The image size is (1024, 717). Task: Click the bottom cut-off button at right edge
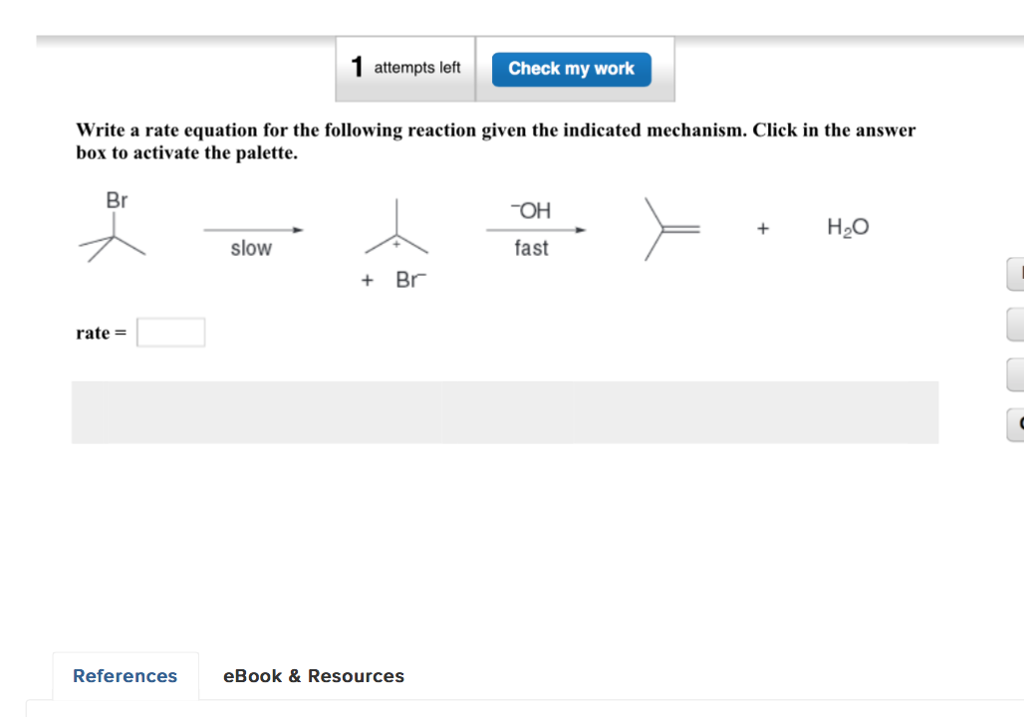point(1015,426)
